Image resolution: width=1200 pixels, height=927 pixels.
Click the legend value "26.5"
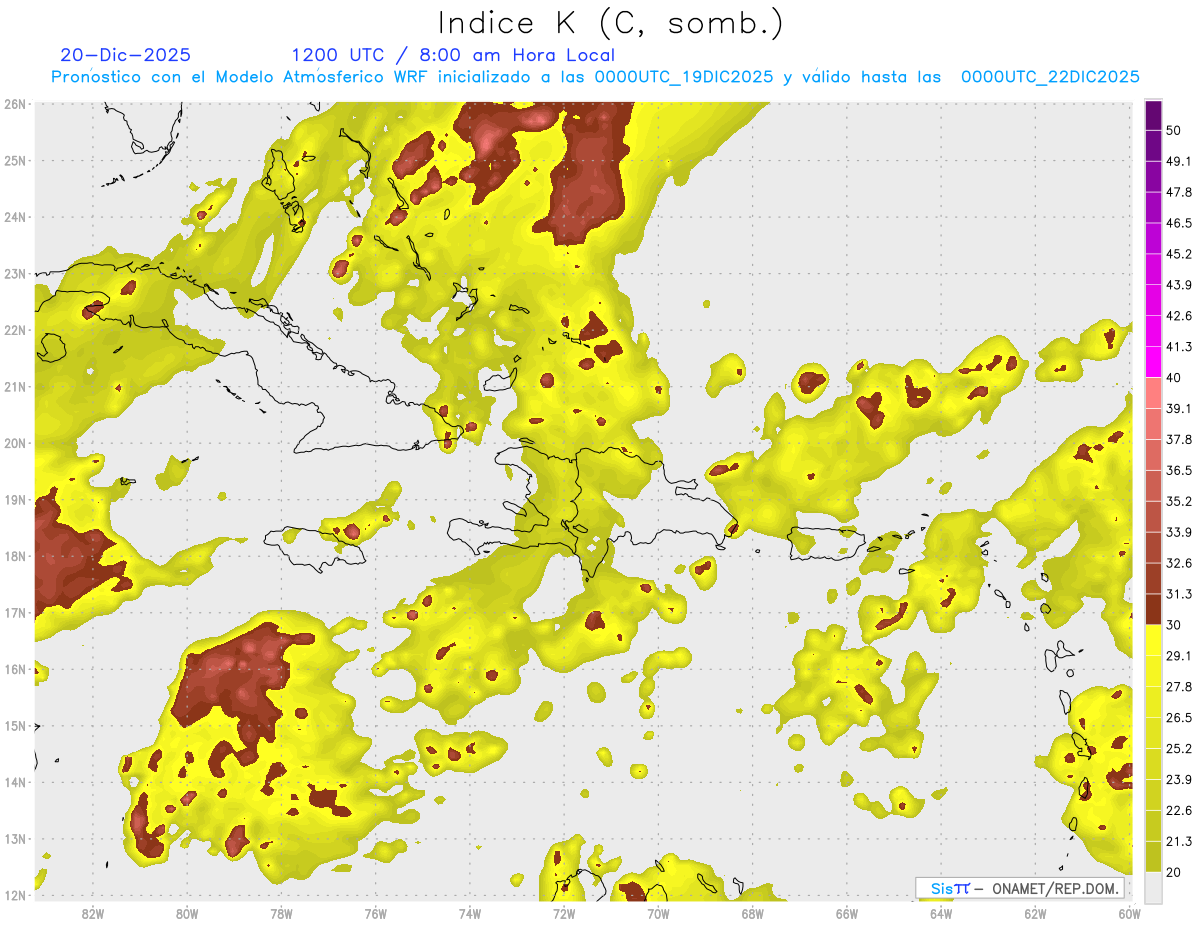(1179, 718)
